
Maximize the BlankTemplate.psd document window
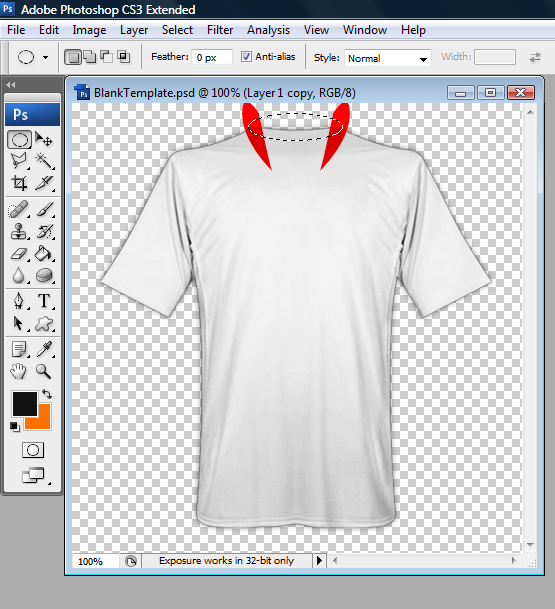pos(491,93)
